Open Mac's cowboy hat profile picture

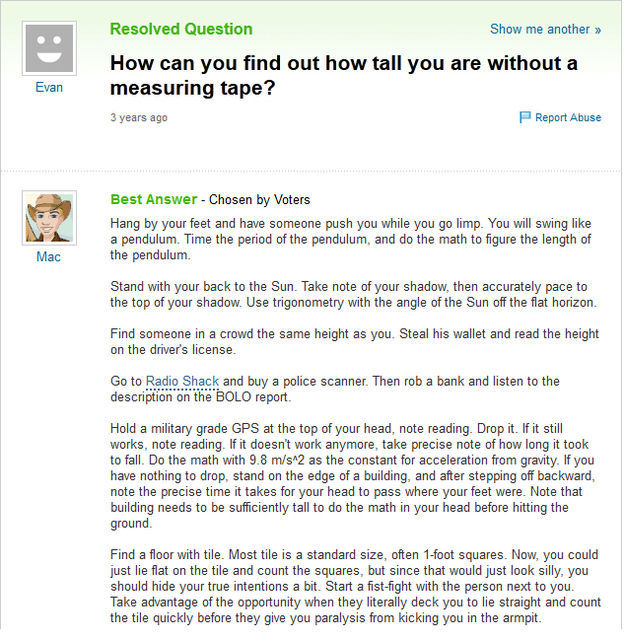(x=48, y=217)
